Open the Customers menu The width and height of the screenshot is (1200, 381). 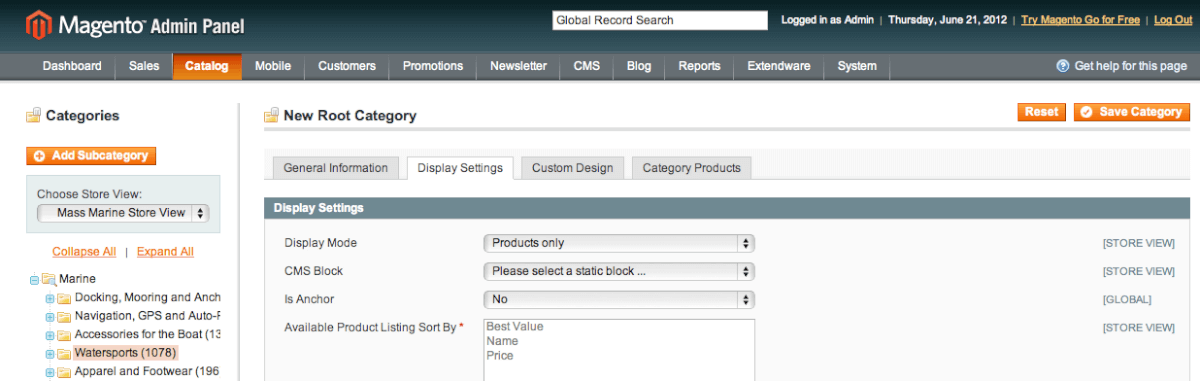tap(347, 67)
